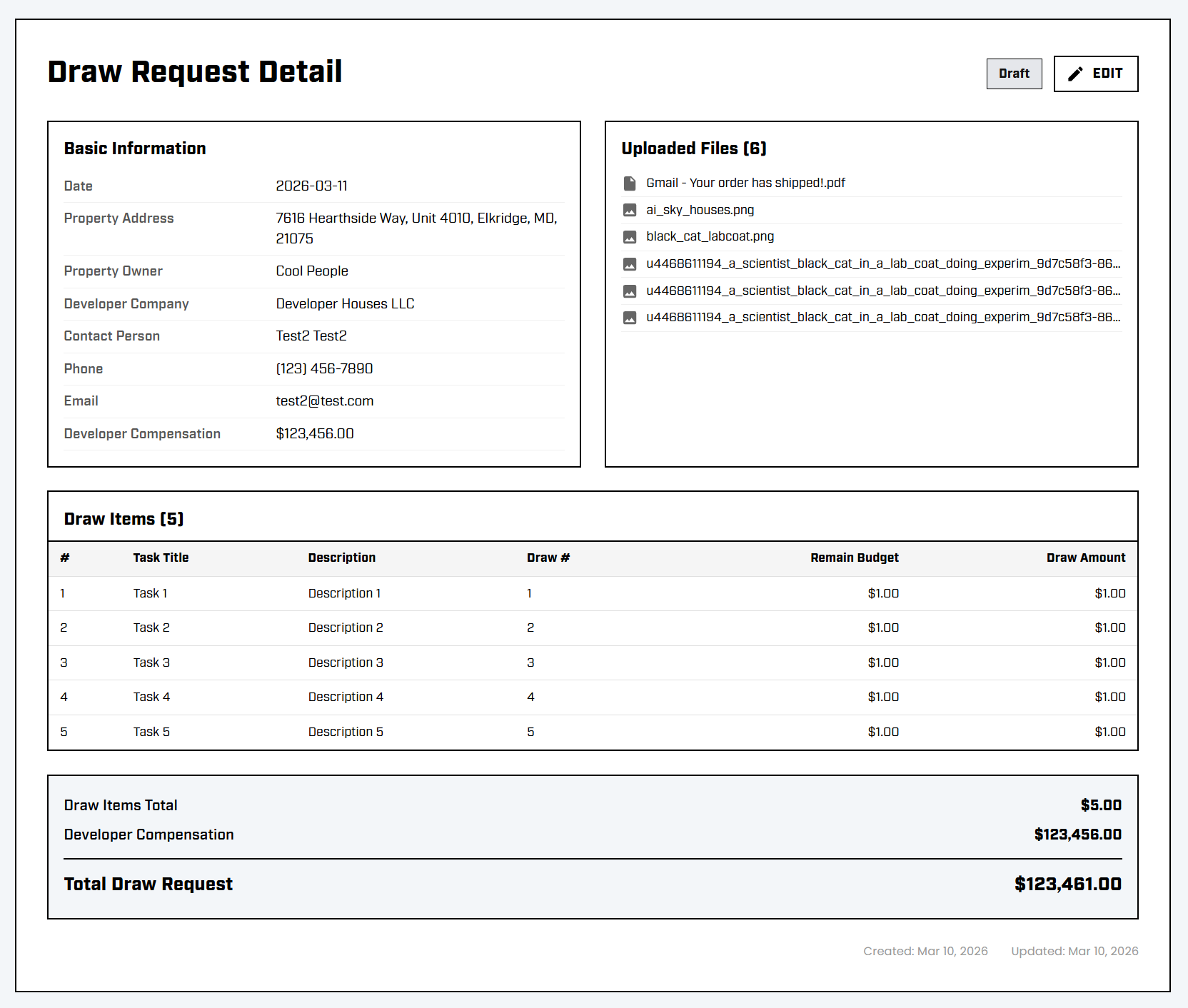Click the pencil icon on the Edit button
Screen dimensions: 1188x1008
[1075, 74]
